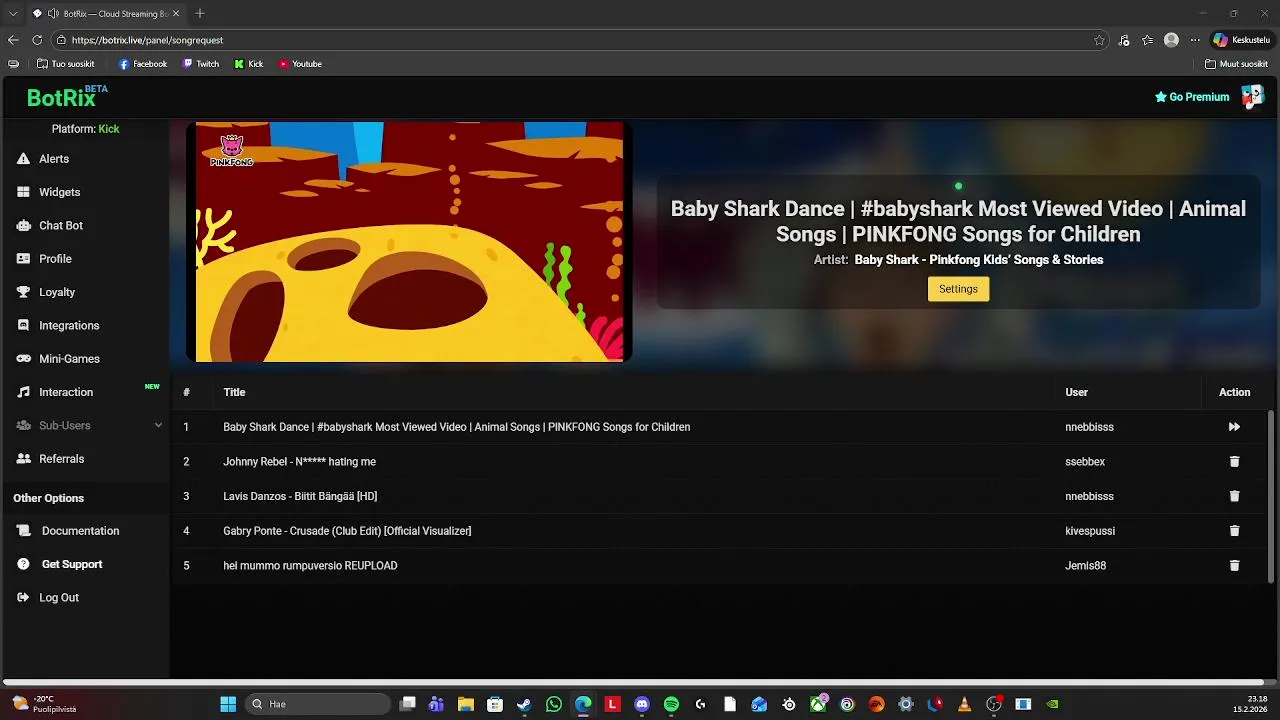The width and height of the screenshot is (1280, 720).
Task: Open the Loyalty section
Action: pos(57,292)
